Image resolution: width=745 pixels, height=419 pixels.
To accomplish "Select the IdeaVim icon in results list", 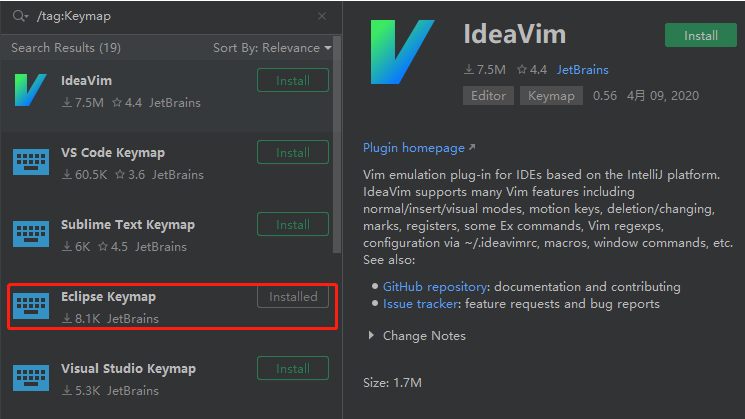I will pyautogui.click(x=31, y=90).
